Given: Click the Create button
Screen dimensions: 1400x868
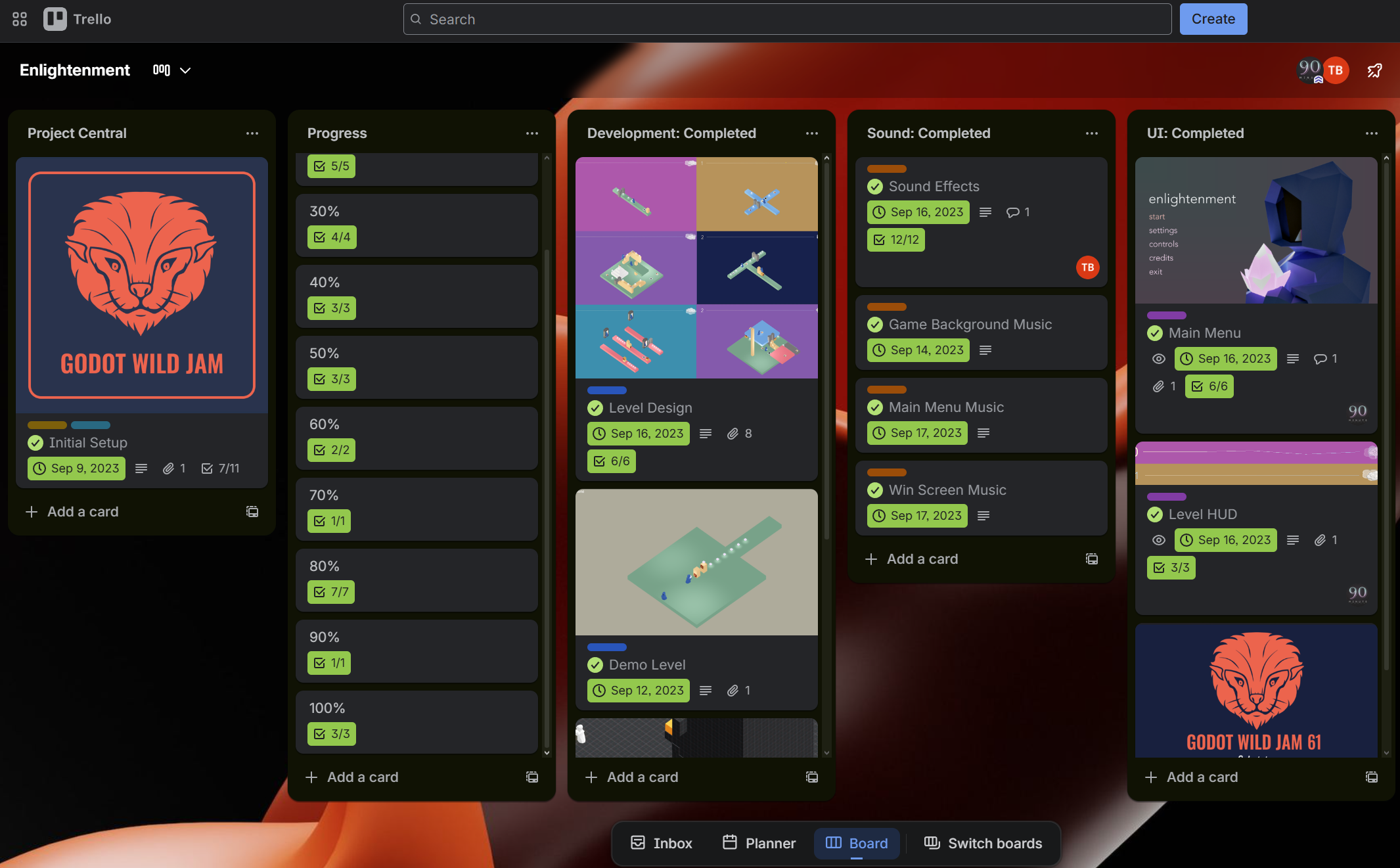Looking at the screenshot, I should pos(1213,19).
